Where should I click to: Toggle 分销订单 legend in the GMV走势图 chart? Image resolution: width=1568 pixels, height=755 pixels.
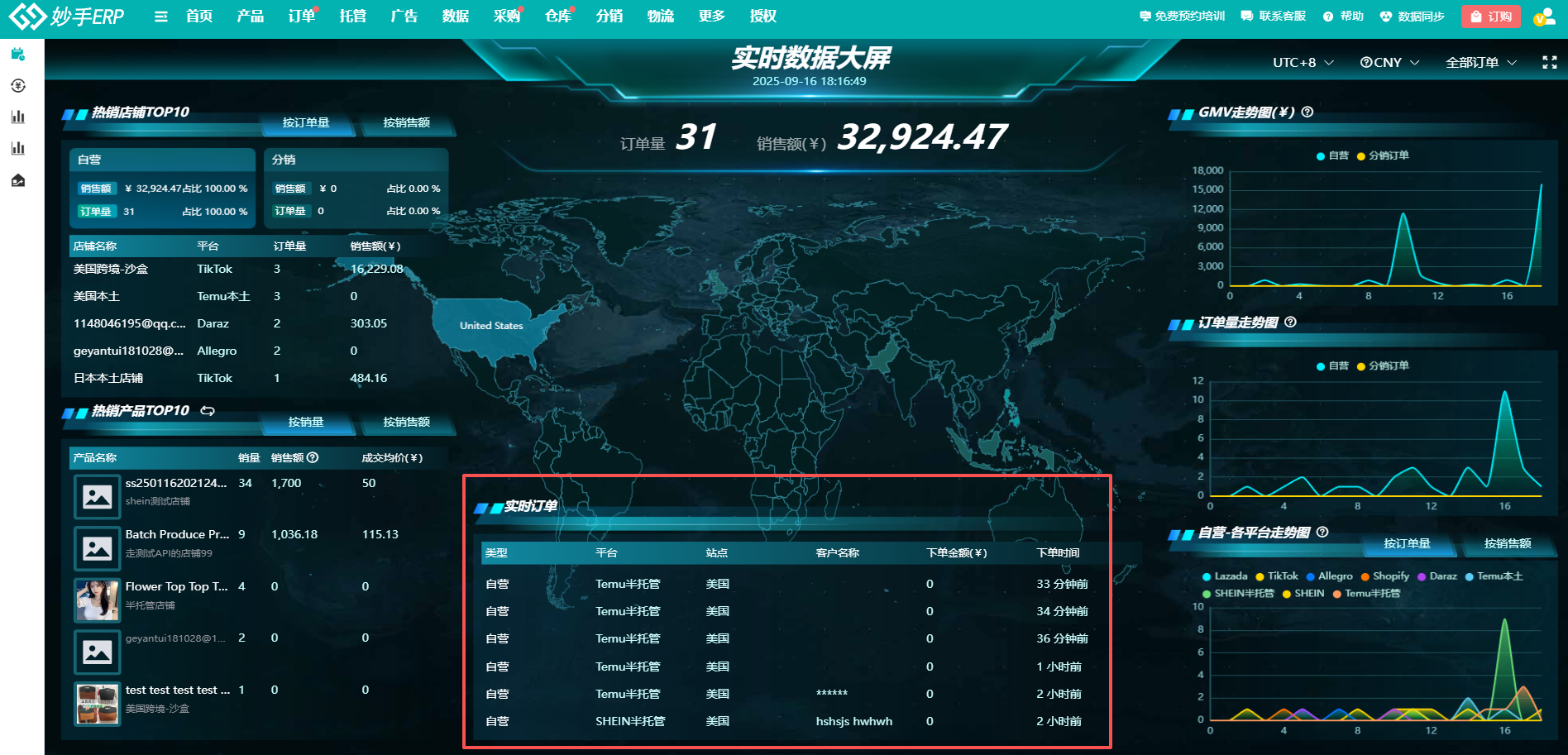pos(1383,155)
